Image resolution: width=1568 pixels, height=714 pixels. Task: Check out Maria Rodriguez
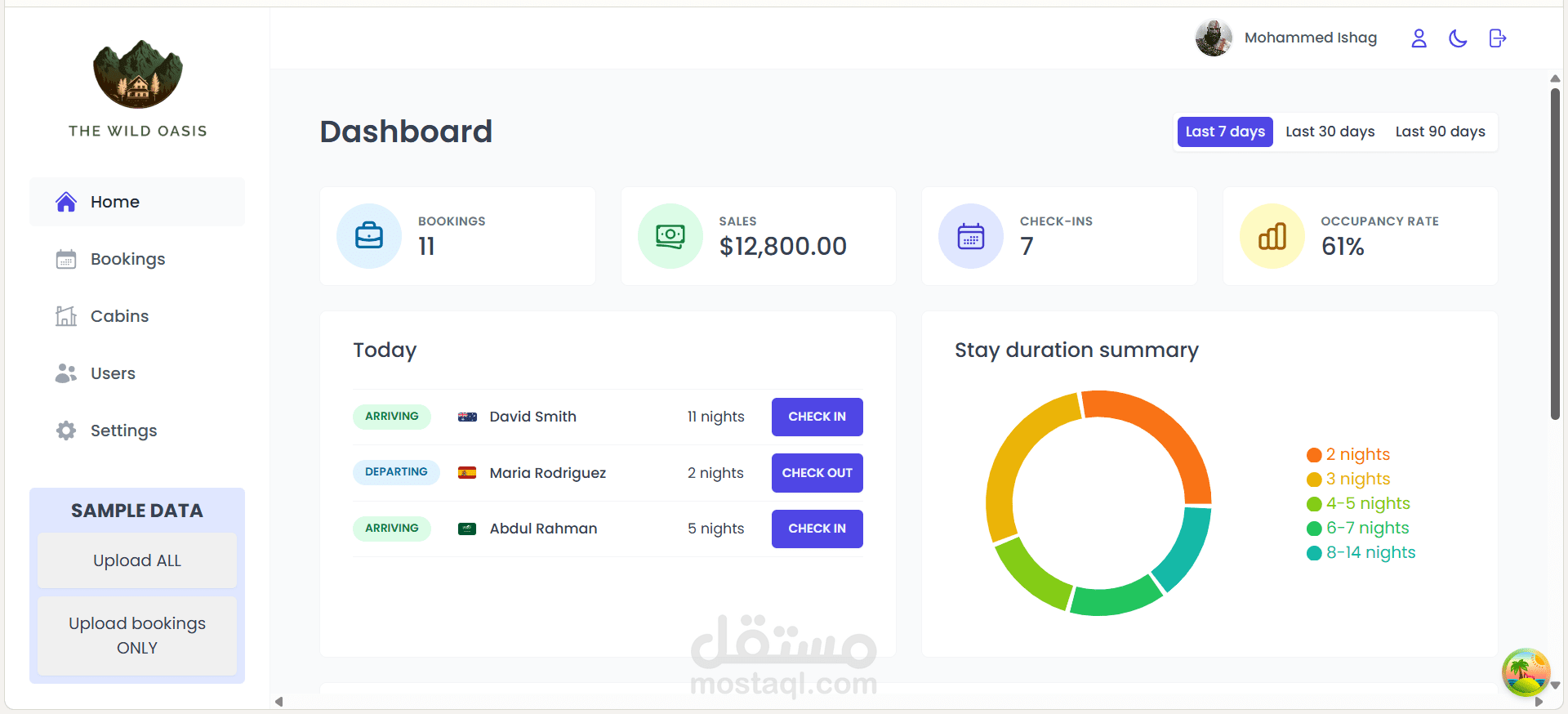pos(817,473)
